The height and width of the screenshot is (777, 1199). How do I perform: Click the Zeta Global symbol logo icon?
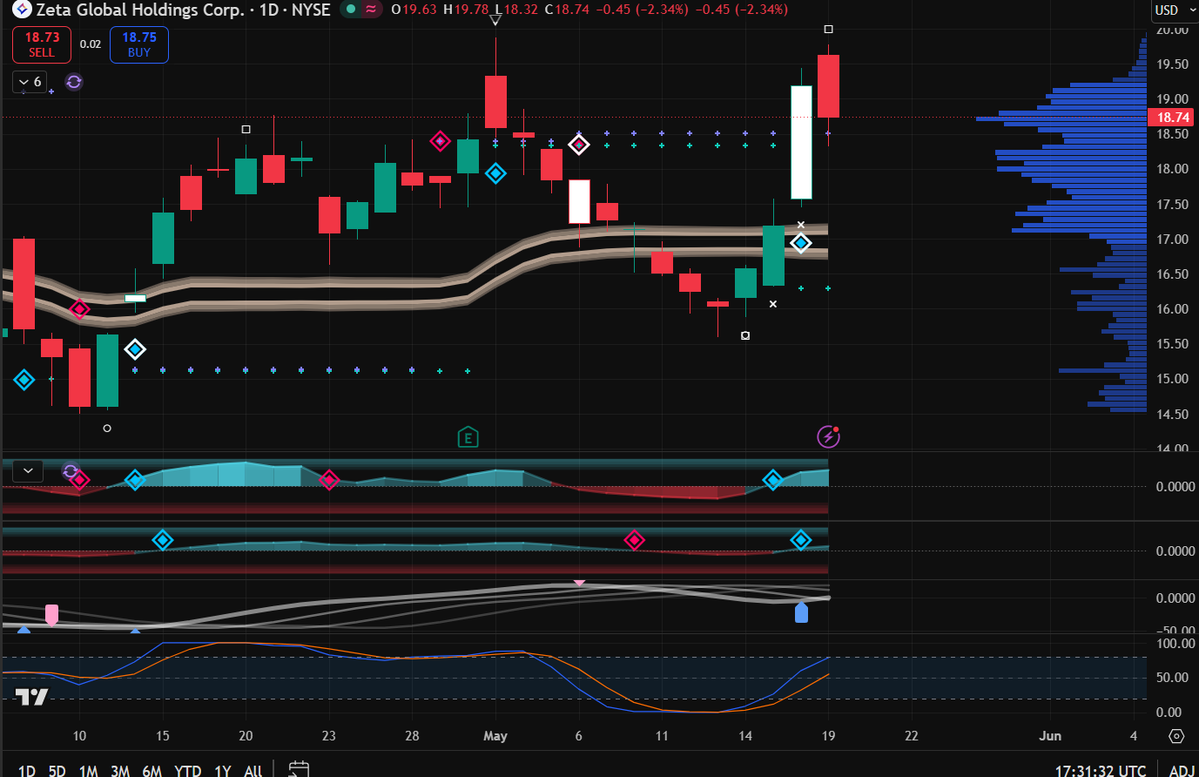coord(22,9)
